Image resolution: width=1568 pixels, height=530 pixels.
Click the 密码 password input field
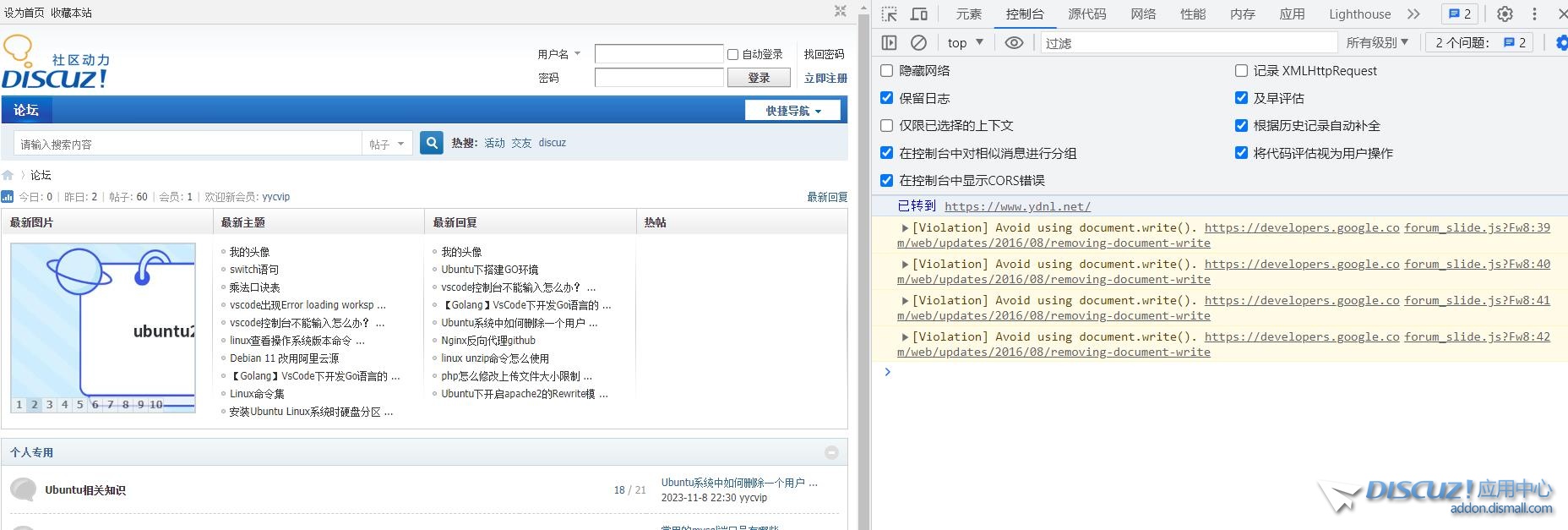[659, 78]
